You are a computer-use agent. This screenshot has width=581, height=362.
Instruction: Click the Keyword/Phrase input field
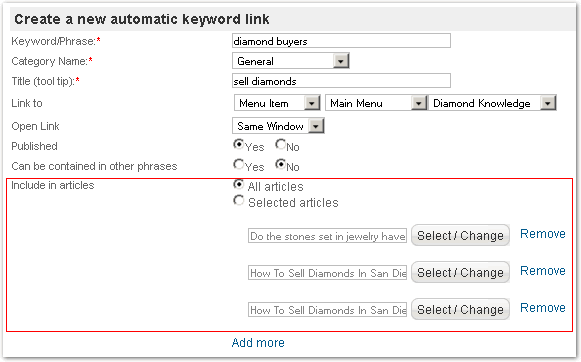[x=341, y=41]
